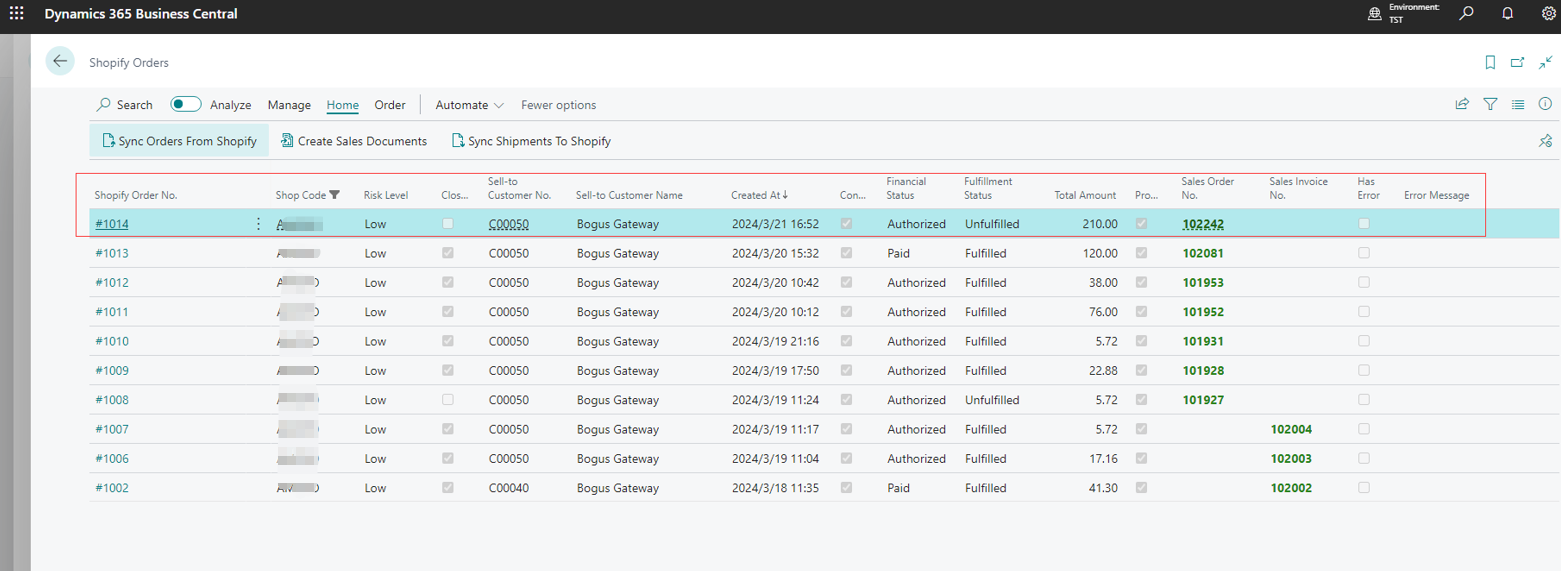1561x571 pixels.
Task: Switch list view layout icon
Action: pyautogui.click(x=1518, y=104)
